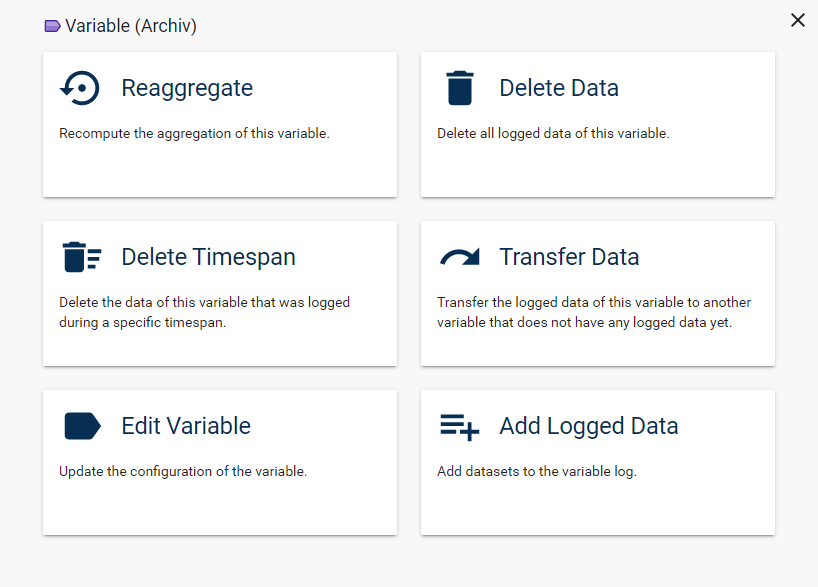The width and height of the screenshot is (818, 587).
Task: Select the Add Logged Data heading
Action: 589,426
